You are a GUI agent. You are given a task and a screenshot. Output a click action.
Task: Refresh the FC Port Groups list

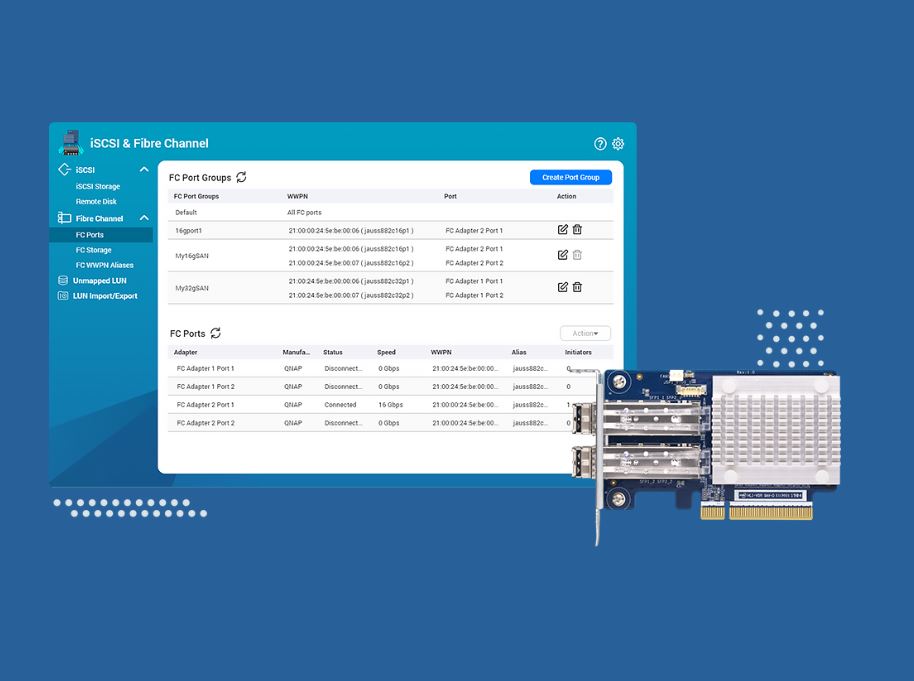(x=241, y=177)
